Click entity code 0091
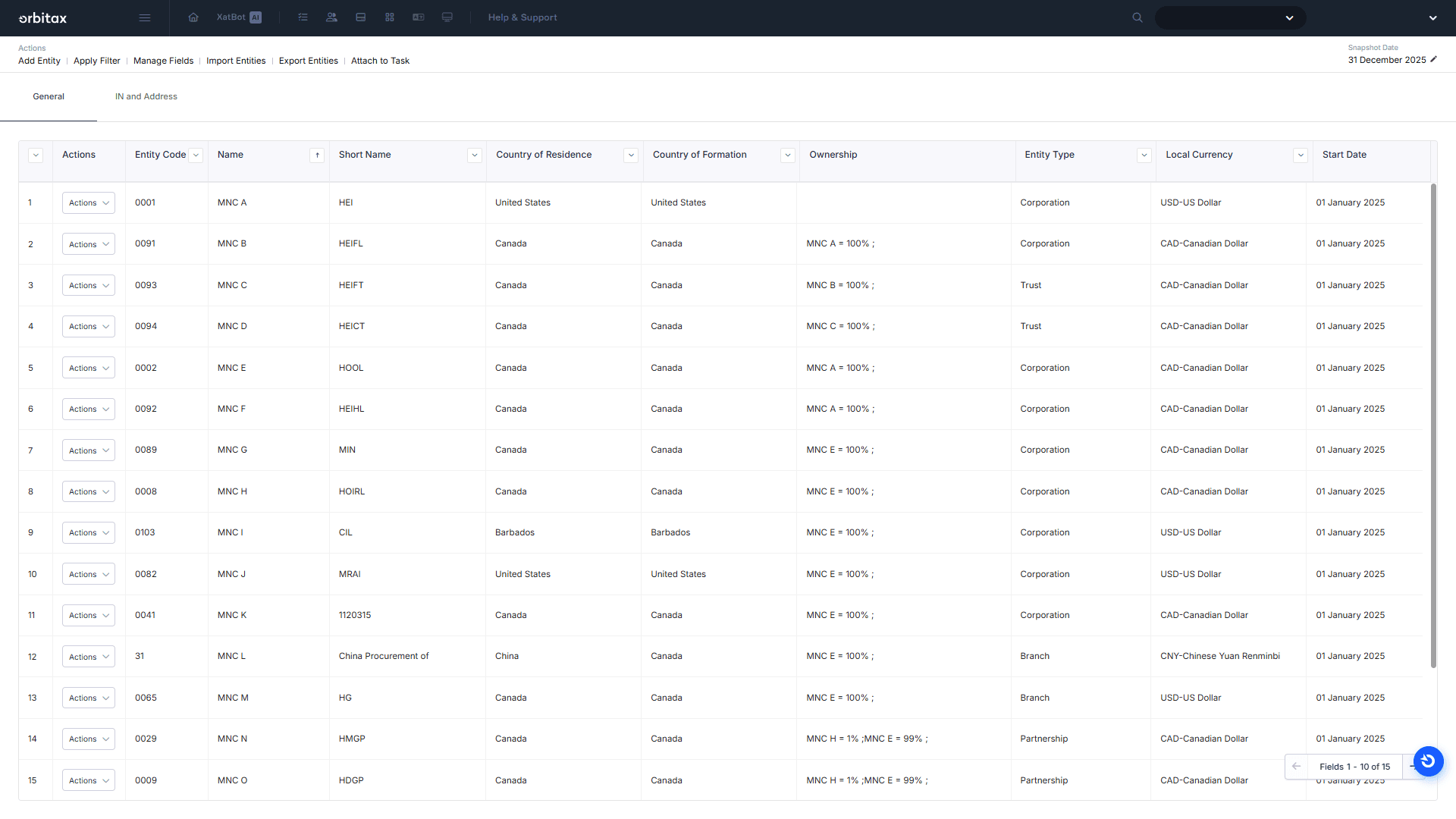The image size is (1456, 819). (145, 243)
